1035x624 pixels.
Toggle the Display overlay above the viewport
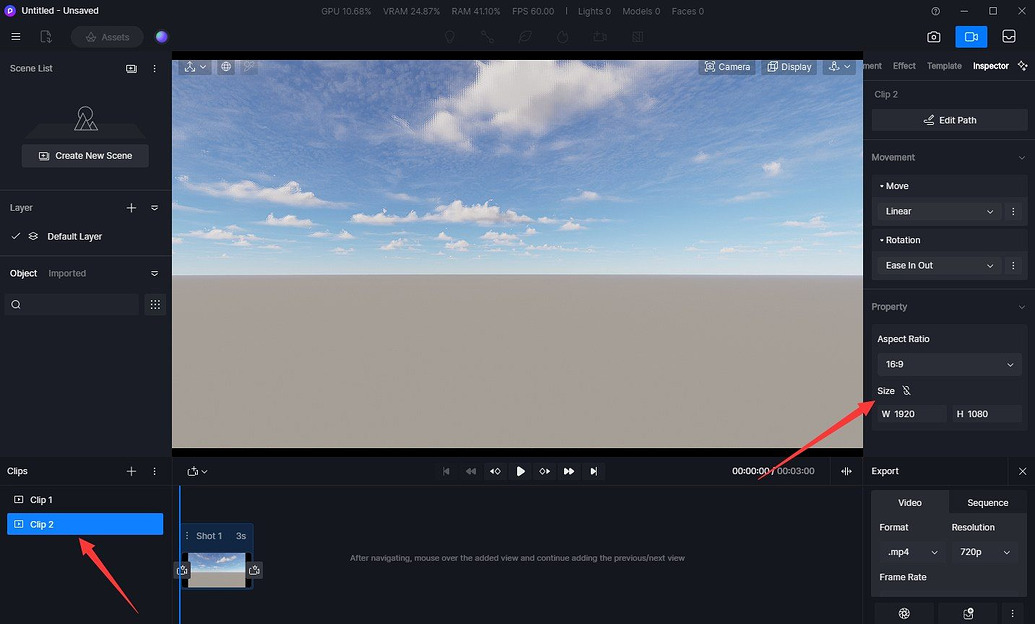[x=789, y=66]
